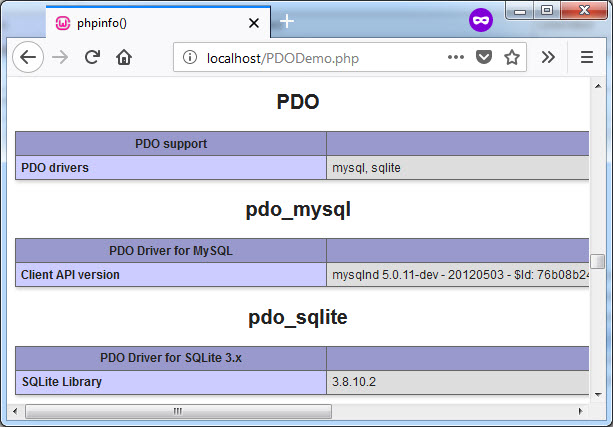Click the private browsing mask icon
This screenshot has height=427, width=613.
481,20
